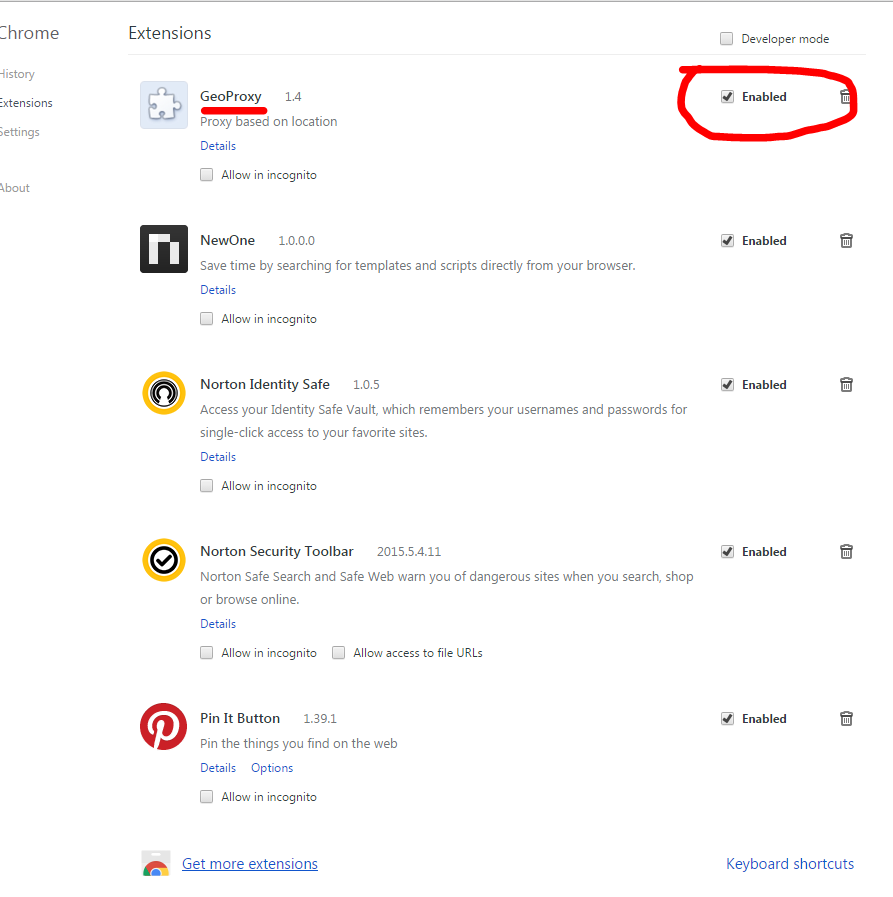The image size is (893, 897).
Task: Click the trash icon for GeoProxy
Action: point(846,97)
